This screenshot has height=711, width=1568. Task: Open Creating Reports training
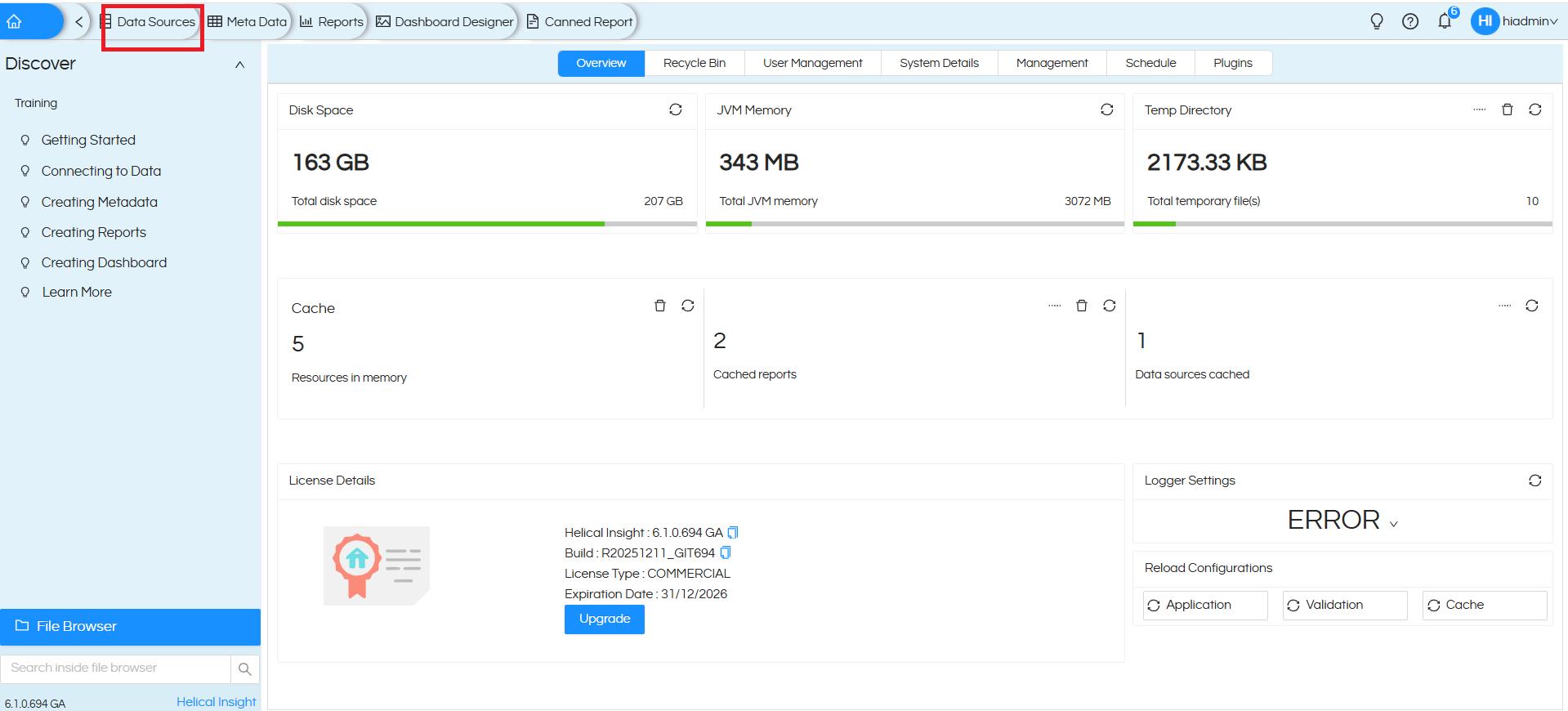[x=93, y=232]
